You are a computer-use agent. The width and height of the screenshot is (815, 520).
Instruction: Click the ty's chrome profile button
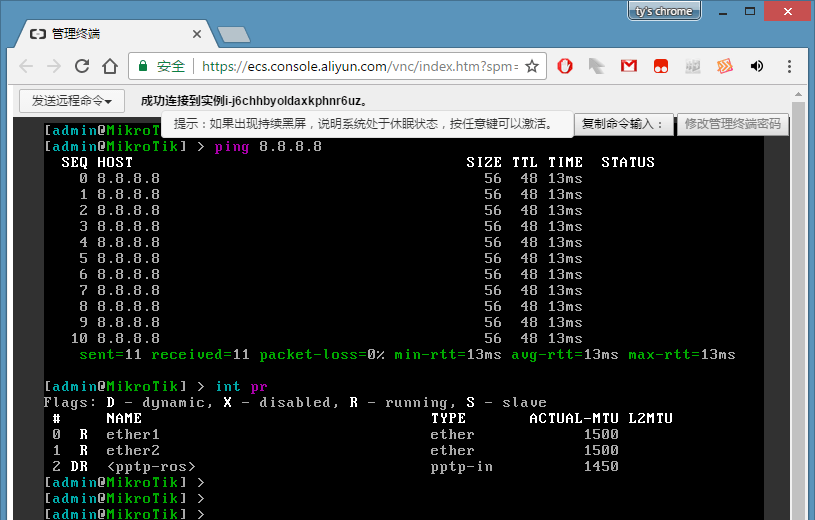click(664, 11)
